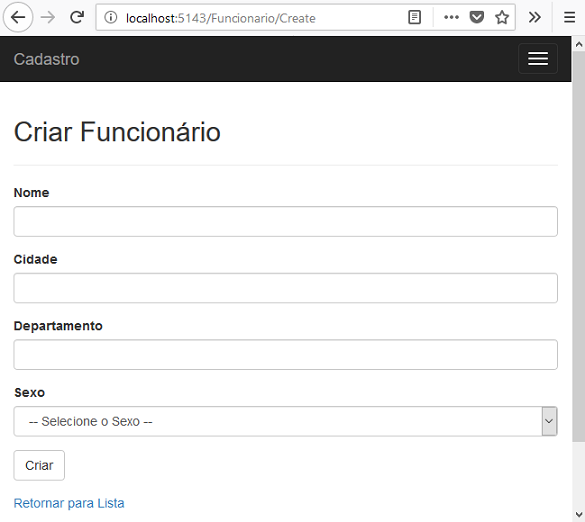This screenshot has height=522, width=585.
Task: Expand the toolbar overflow chevron
Action: 535,17
